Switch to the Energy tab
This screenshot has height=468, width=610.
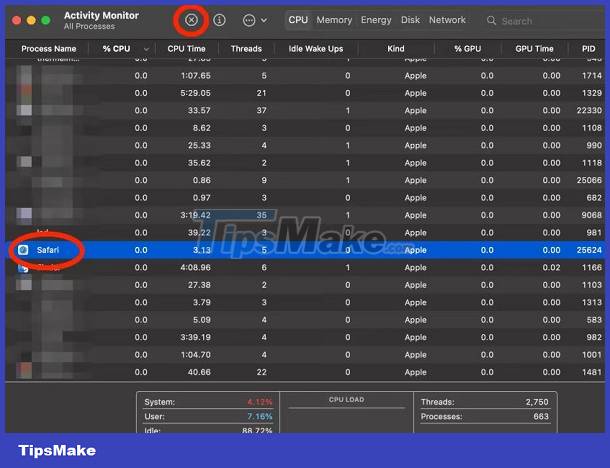[376, 20]
